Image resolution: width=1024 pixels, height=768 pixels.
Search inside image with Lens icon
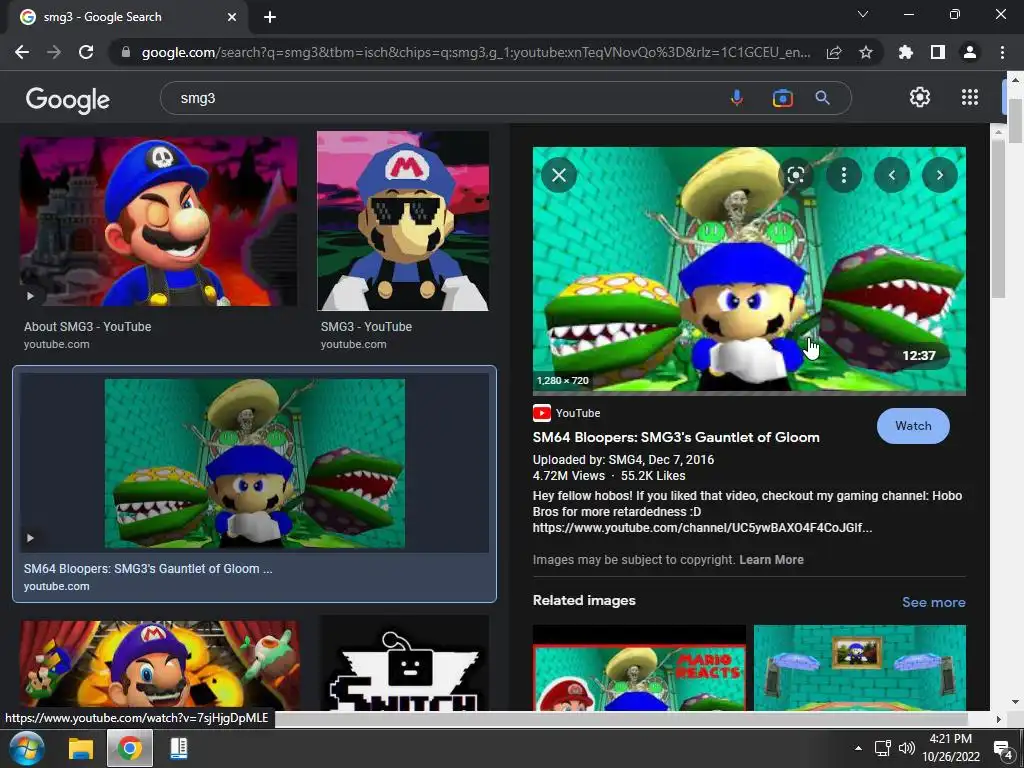point(796,175)
